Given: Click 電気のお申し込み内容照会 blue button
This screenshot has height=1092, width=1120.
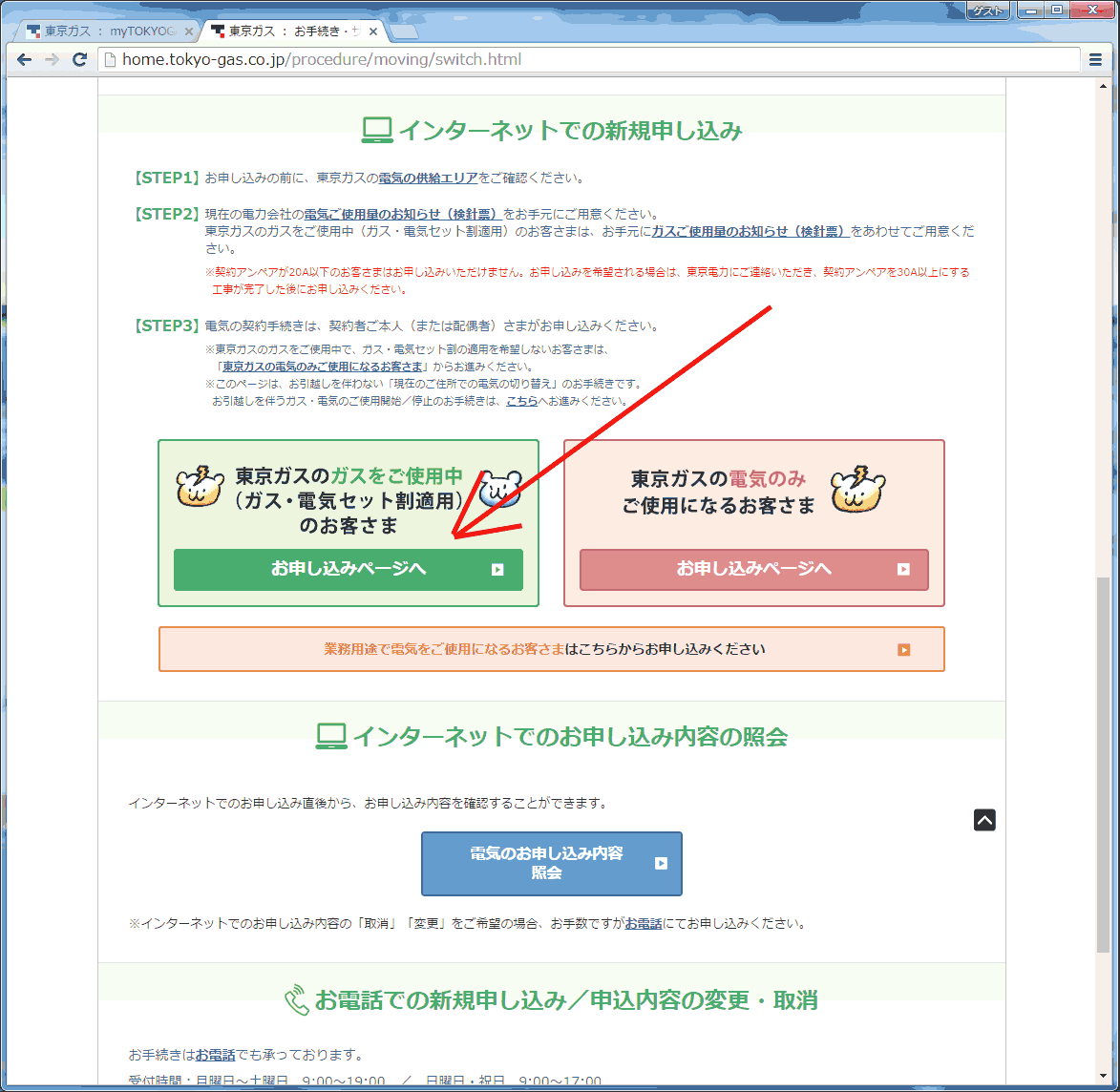Looking at the screenshot, I should tap(552, 863).
